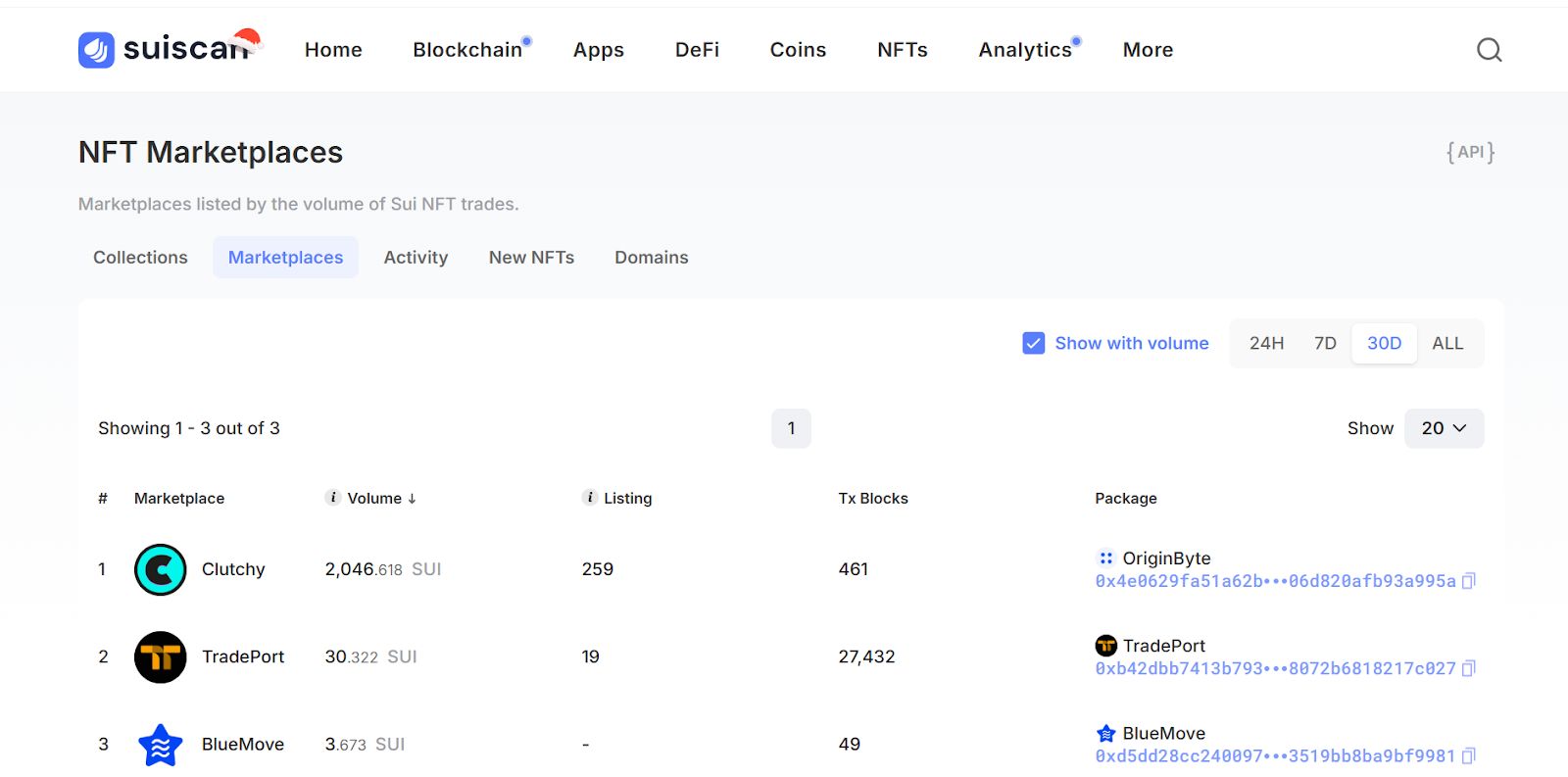Click the Listing info icon
Screen dimensions: 1568x777
click(x=590, y=498)
